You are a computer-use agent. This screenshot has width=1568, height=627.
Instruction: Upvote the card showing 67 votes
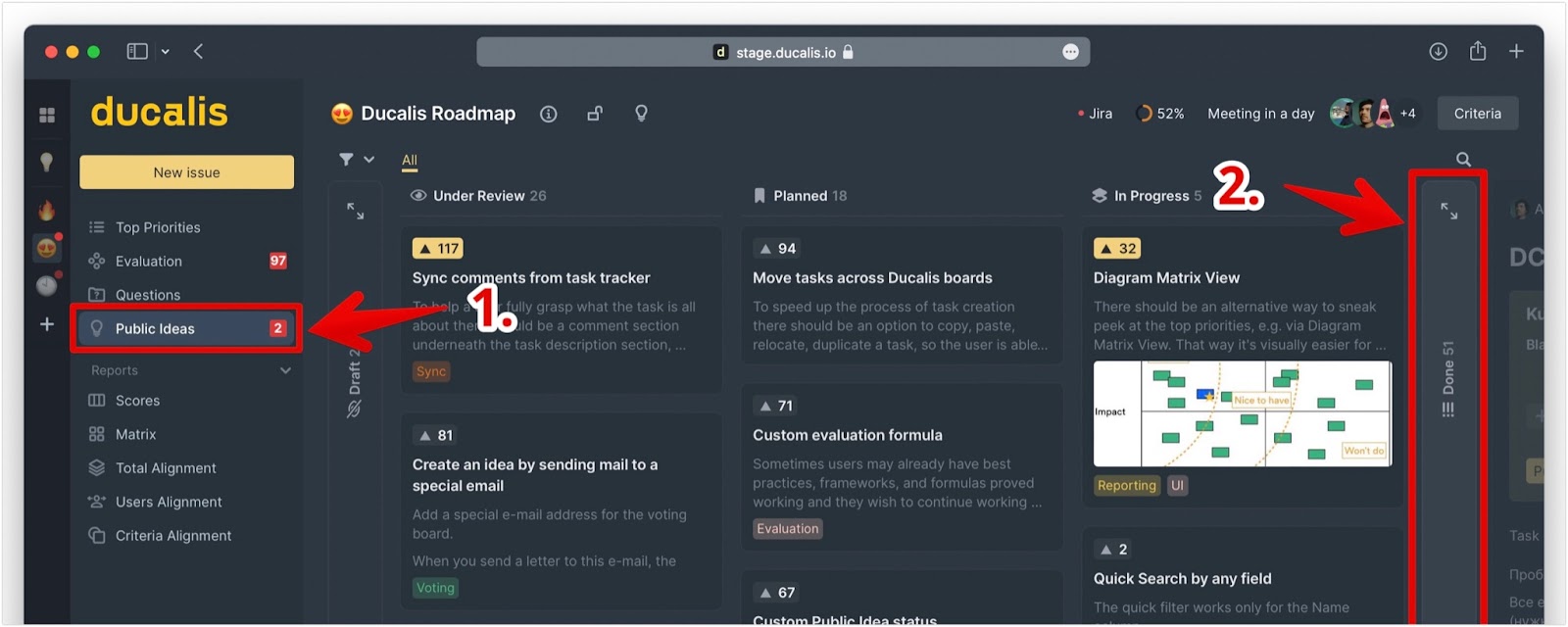tap(775, 593)
